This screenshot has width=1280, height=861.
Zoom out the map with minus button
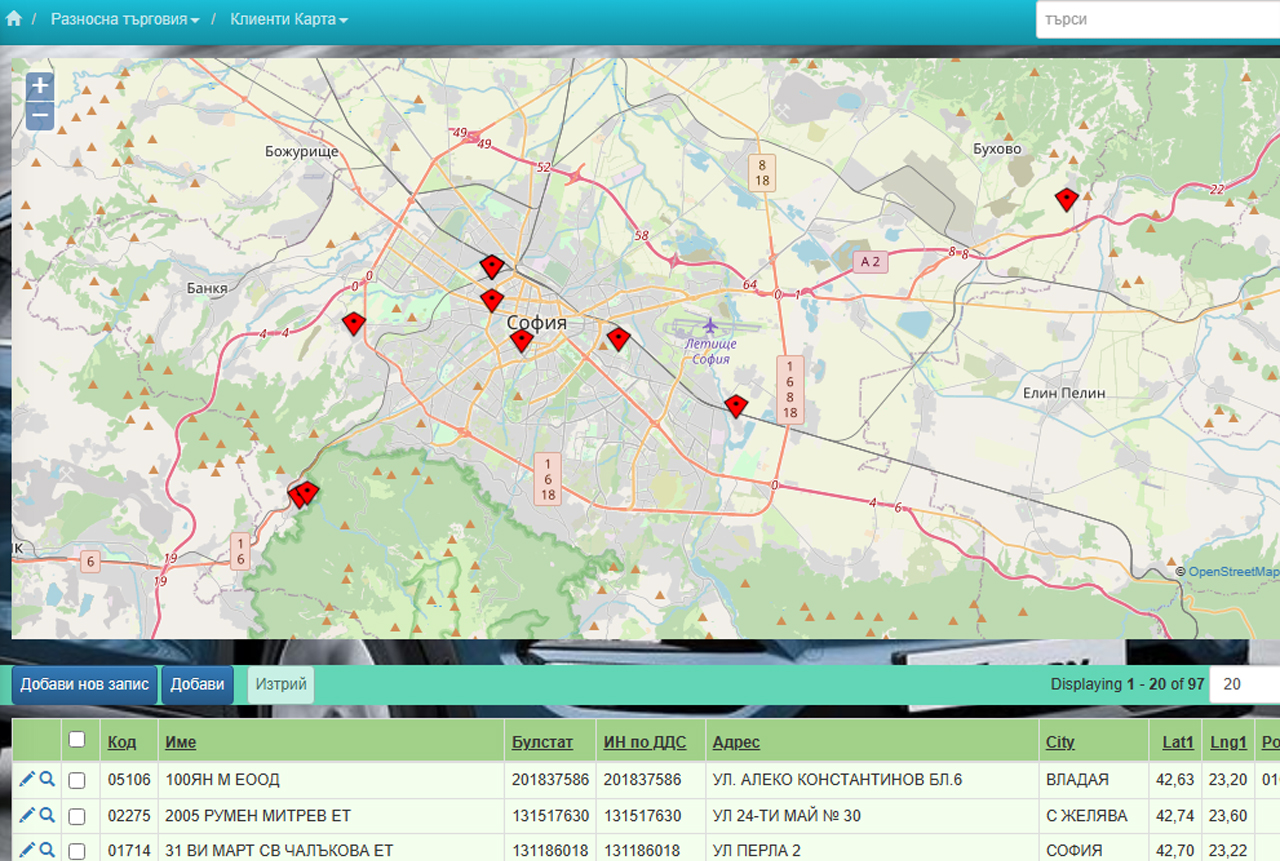coord(40,116)
